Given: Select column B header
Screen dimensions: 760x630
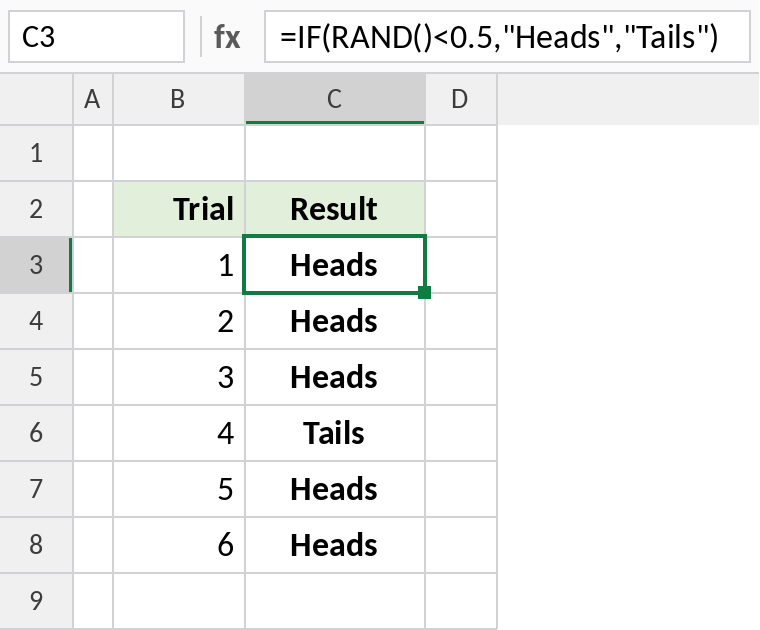Looking at the screenshot, I should [x=178, y=99].
